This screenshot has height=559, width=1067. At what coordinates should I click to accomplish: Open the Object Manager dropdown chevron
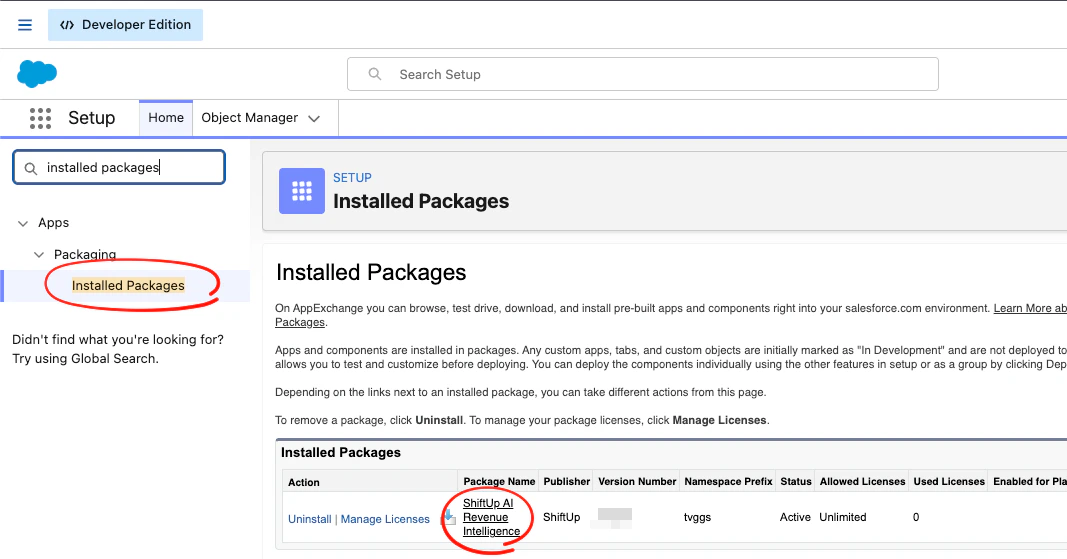tap(314, 118)
